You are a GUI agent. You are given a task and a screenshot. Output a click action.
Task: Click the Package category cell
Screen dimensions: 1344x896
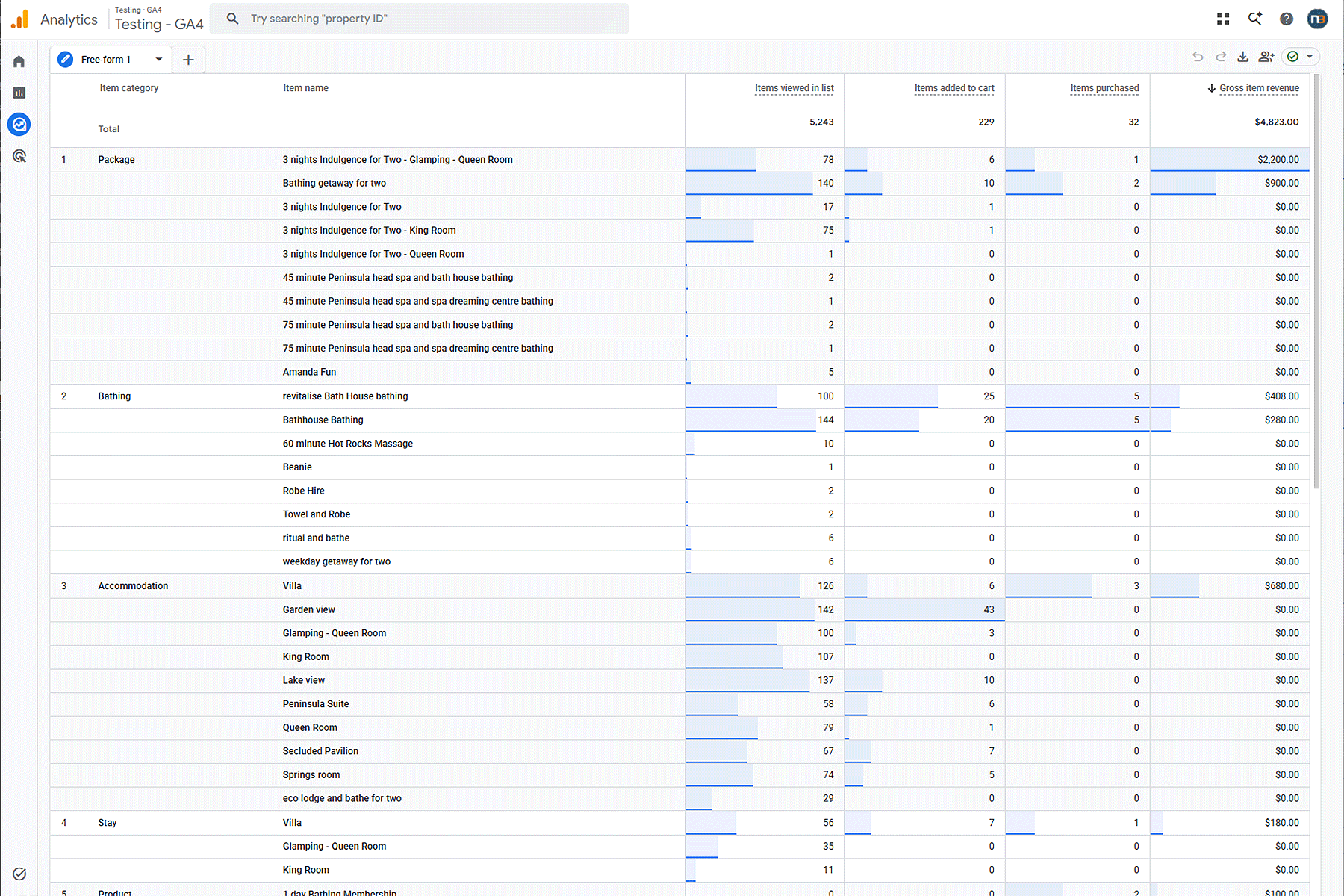point(116,160)
